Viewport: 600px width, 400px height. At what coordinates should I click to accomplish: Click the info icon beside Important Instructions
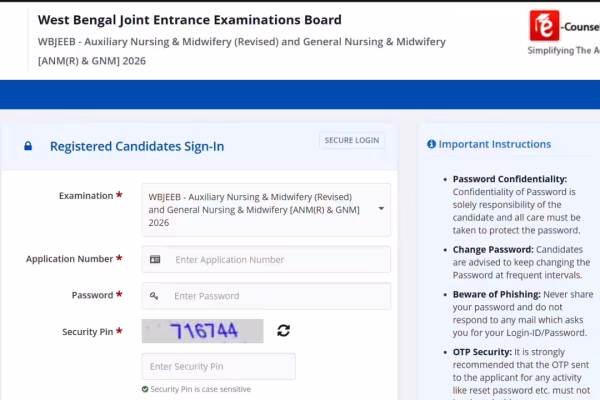tap(431, 144)
